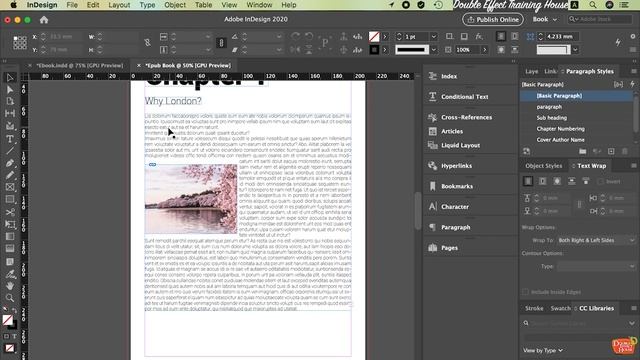Switch to the Object Styles tab
This screenshot has width=640, height=360.
coord(543,166)
